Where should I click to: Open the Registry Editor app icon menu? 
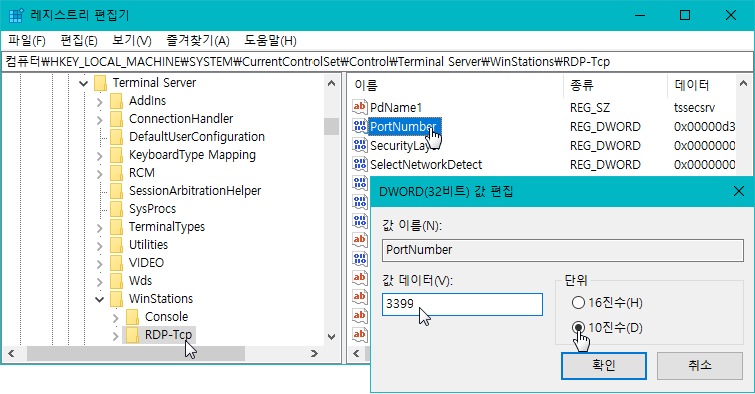(15, 15)
